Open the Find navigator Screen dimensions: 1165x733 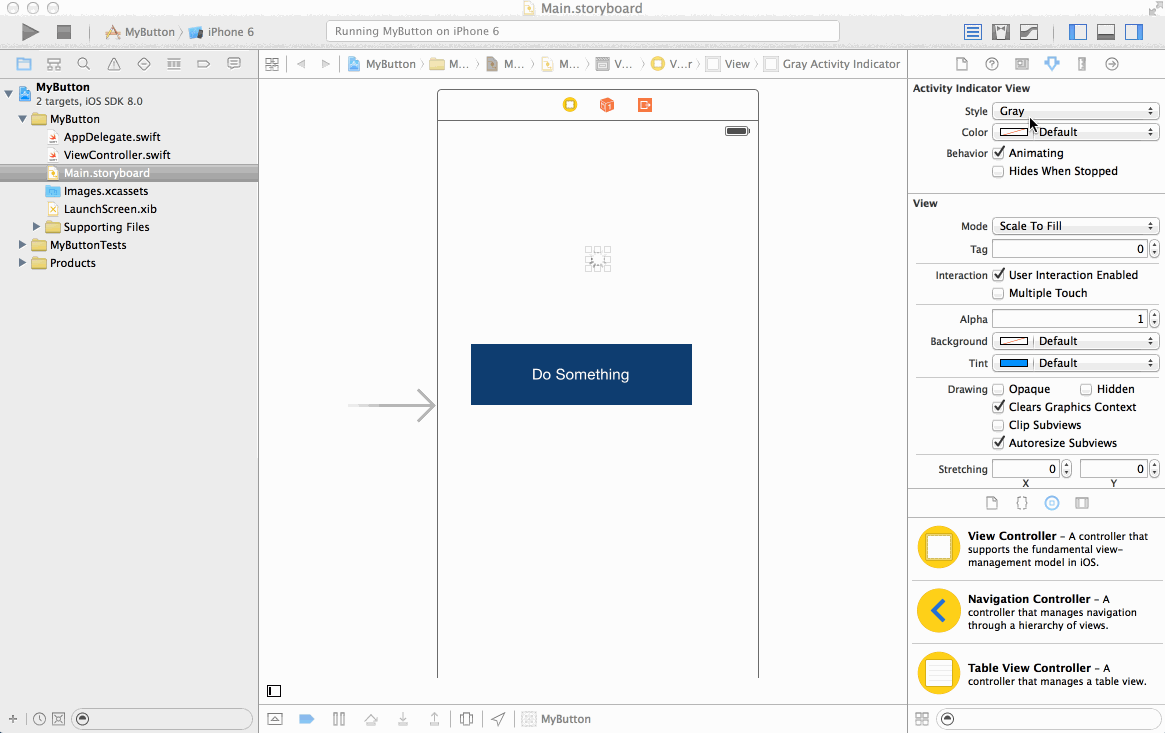[84, 64]
